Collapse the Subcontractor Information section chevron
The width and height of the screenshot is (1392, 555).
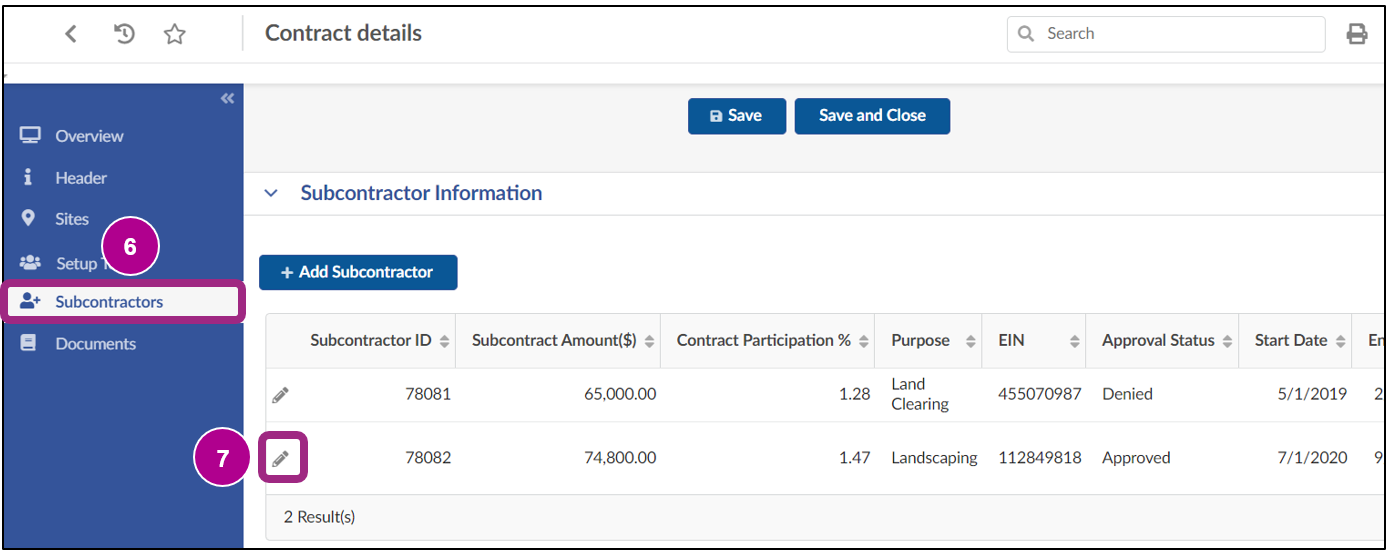[271, 194]
